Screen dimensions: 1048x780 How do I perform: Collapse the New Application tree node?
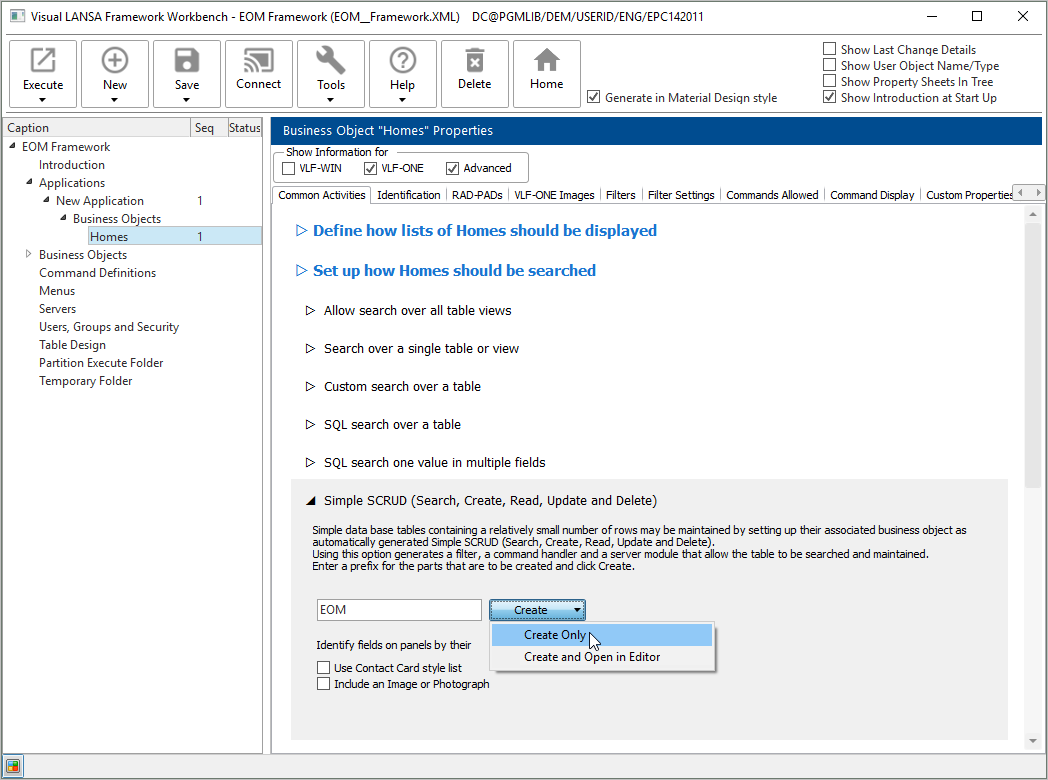tap(47, 200)
